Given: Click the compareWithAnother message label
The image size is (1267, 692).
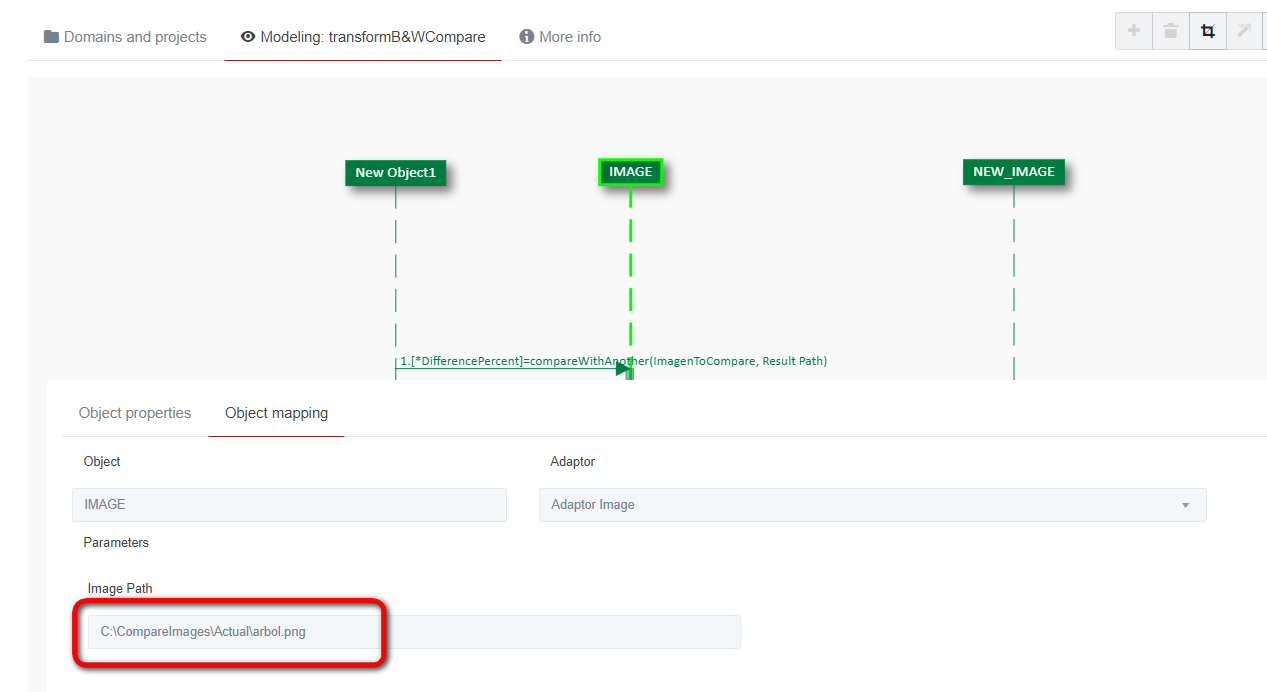Looking at the screenshot, I should [613, 361].
